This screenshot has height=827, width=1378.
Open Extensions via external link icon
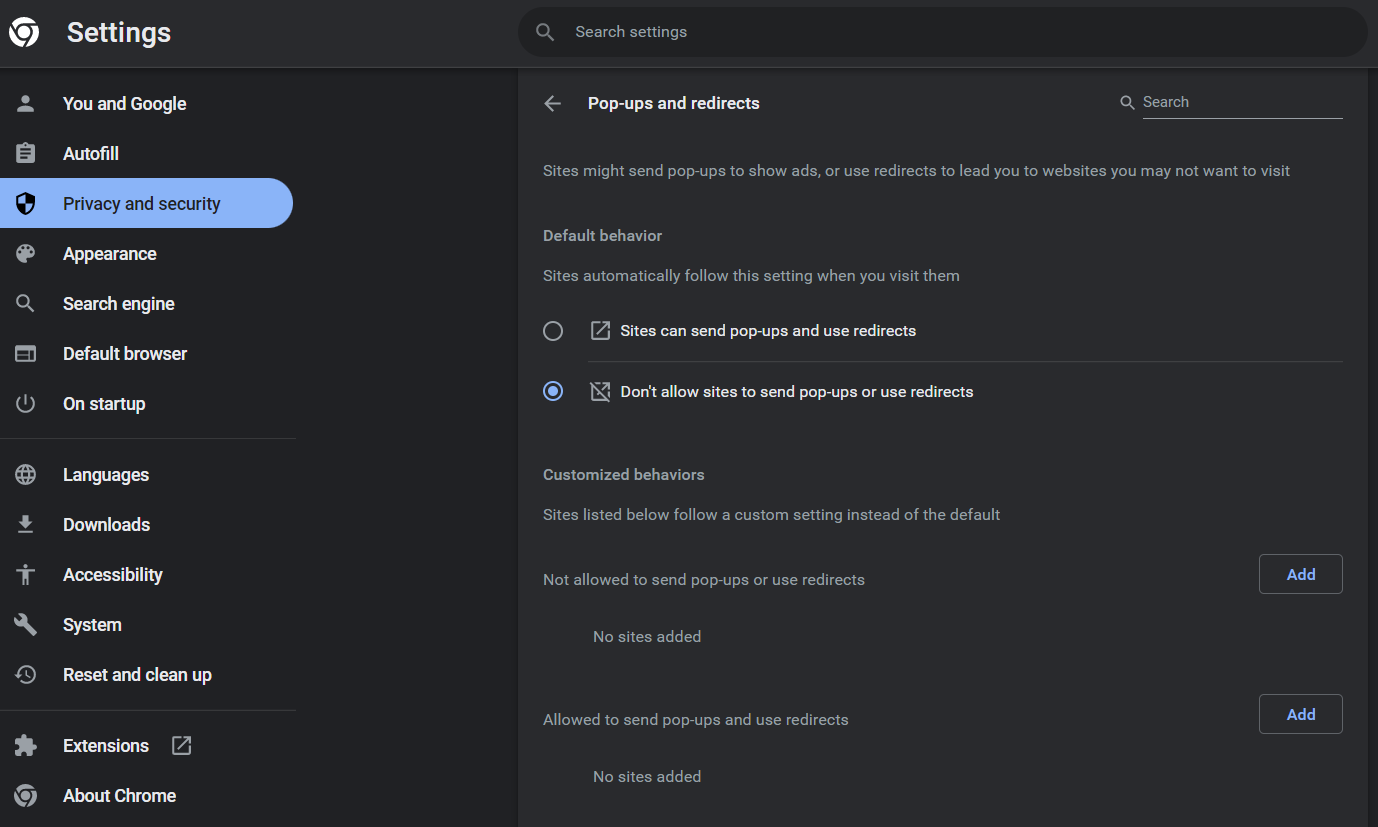click(181, 745)
